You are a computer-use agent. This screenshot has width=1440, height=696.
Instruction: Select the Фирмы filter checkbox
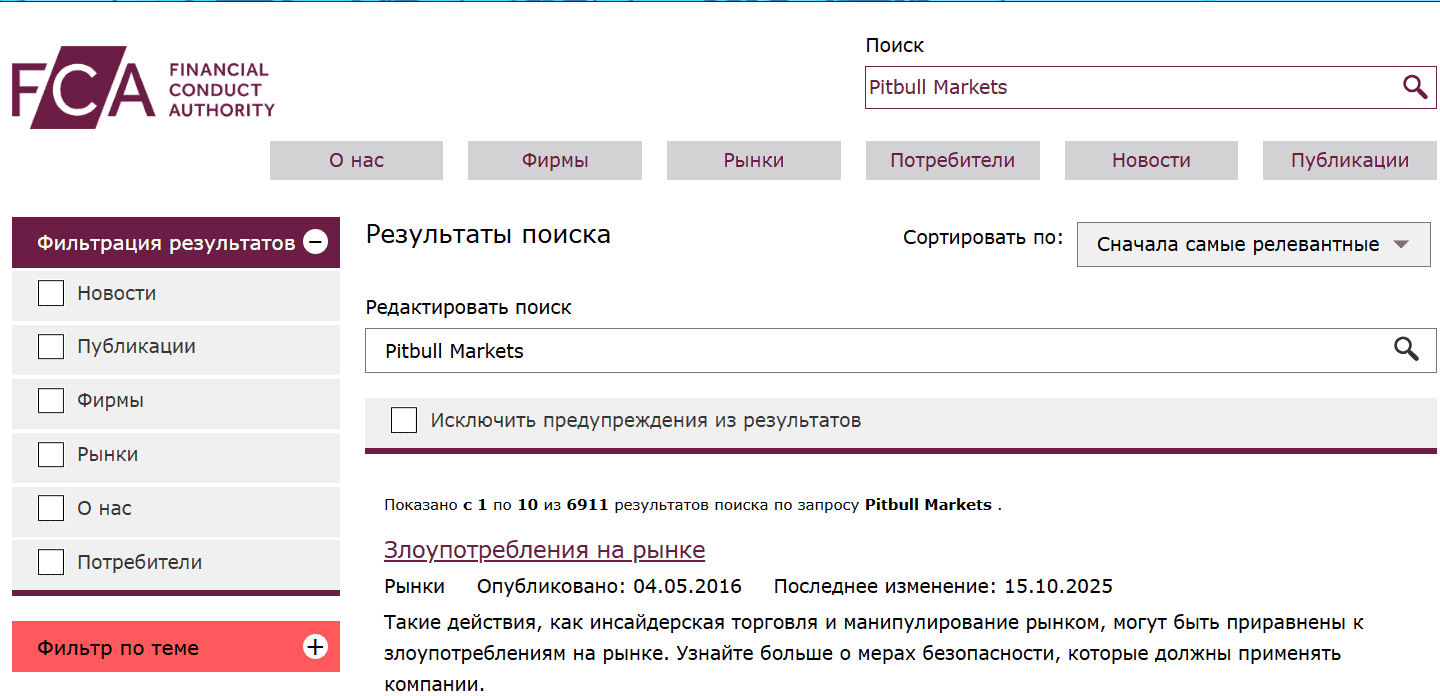pyautogui.click(x=50, y=400)
